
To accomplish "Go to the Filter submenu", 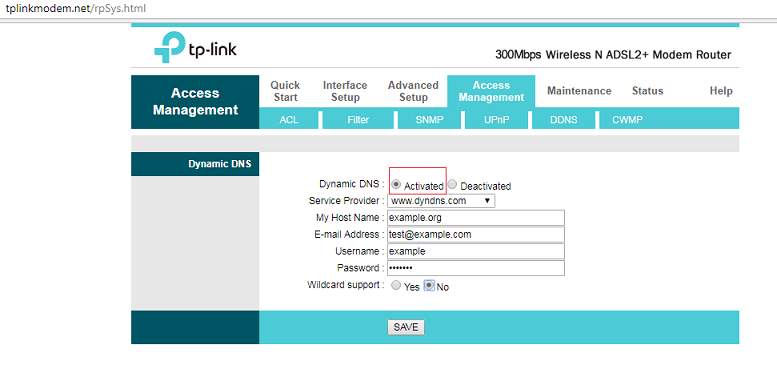I will pyautogui.click(x=358, y=120).
